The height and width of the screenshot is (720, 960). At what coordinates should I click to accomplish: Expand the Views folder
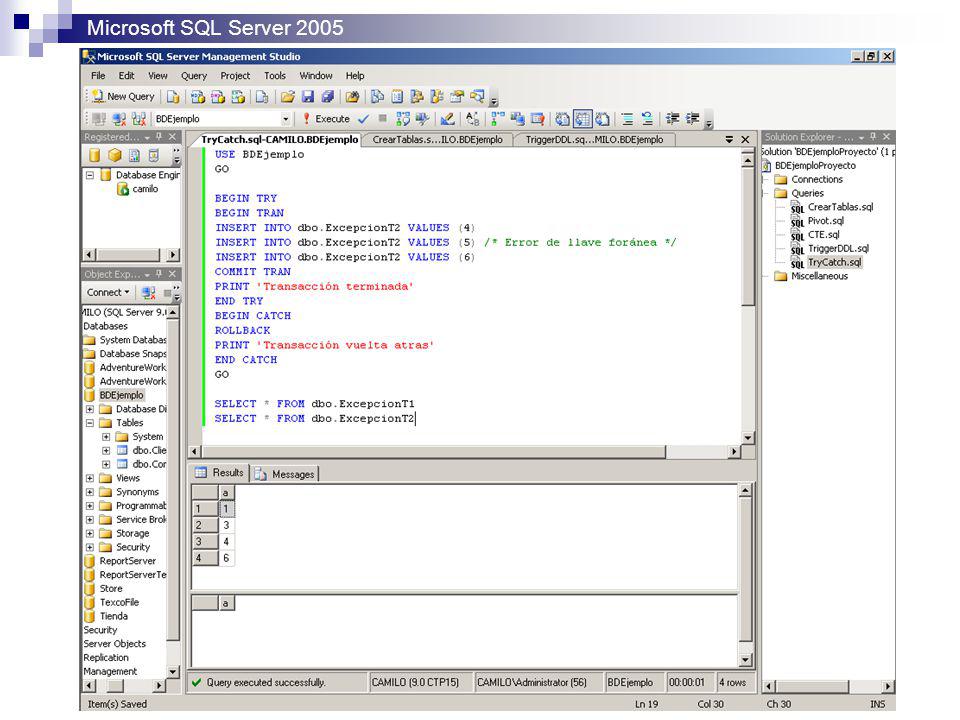pyautogui.click(x=89, y=478)
